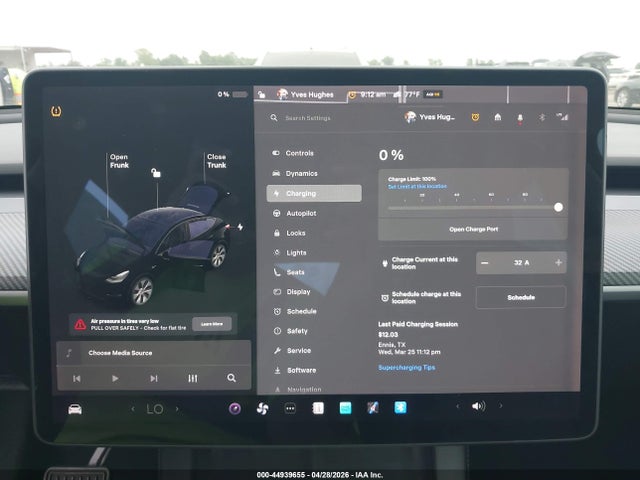Viewport: 640px width, 480px height.
Task: Open the three-dot app launcher
Action: (x=290, y=408)
